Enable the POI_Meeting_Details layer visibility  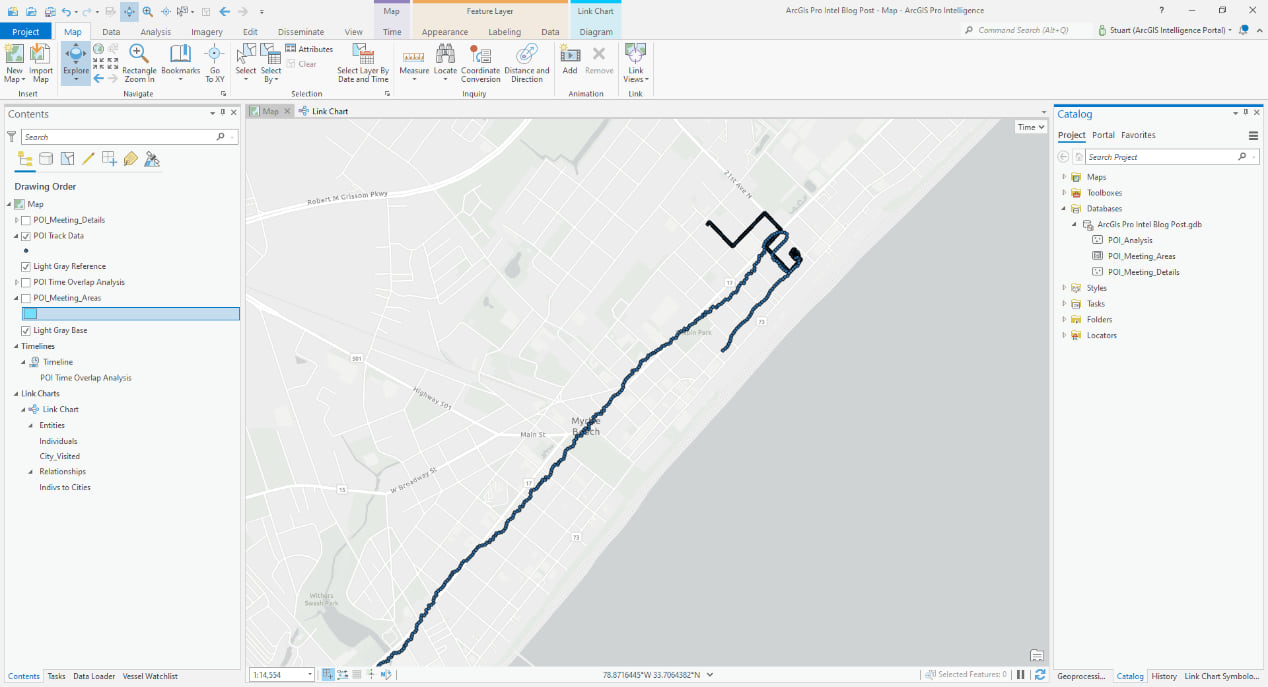[x=26, y=220]
